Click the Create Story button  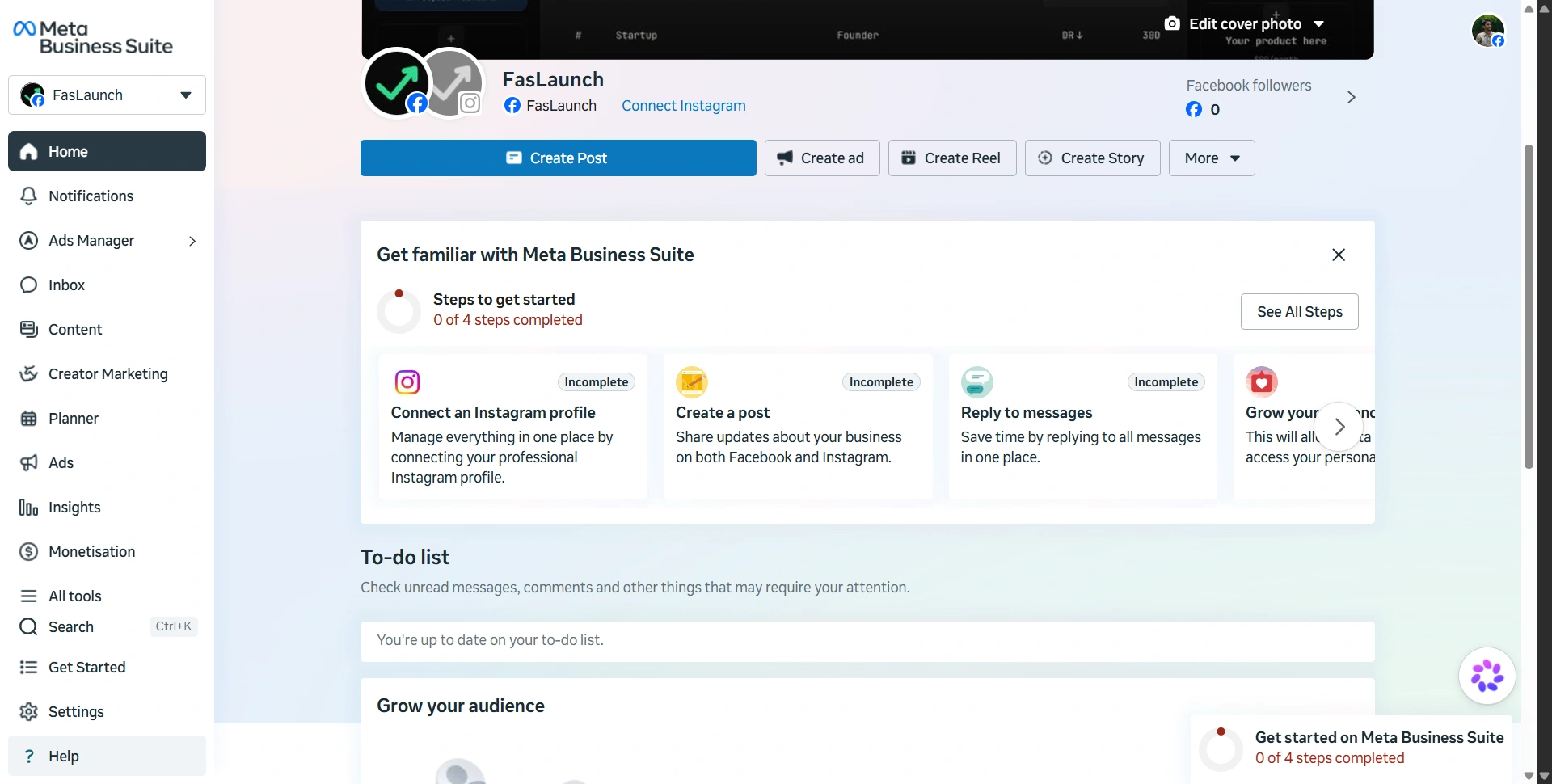click(1093, 158)
